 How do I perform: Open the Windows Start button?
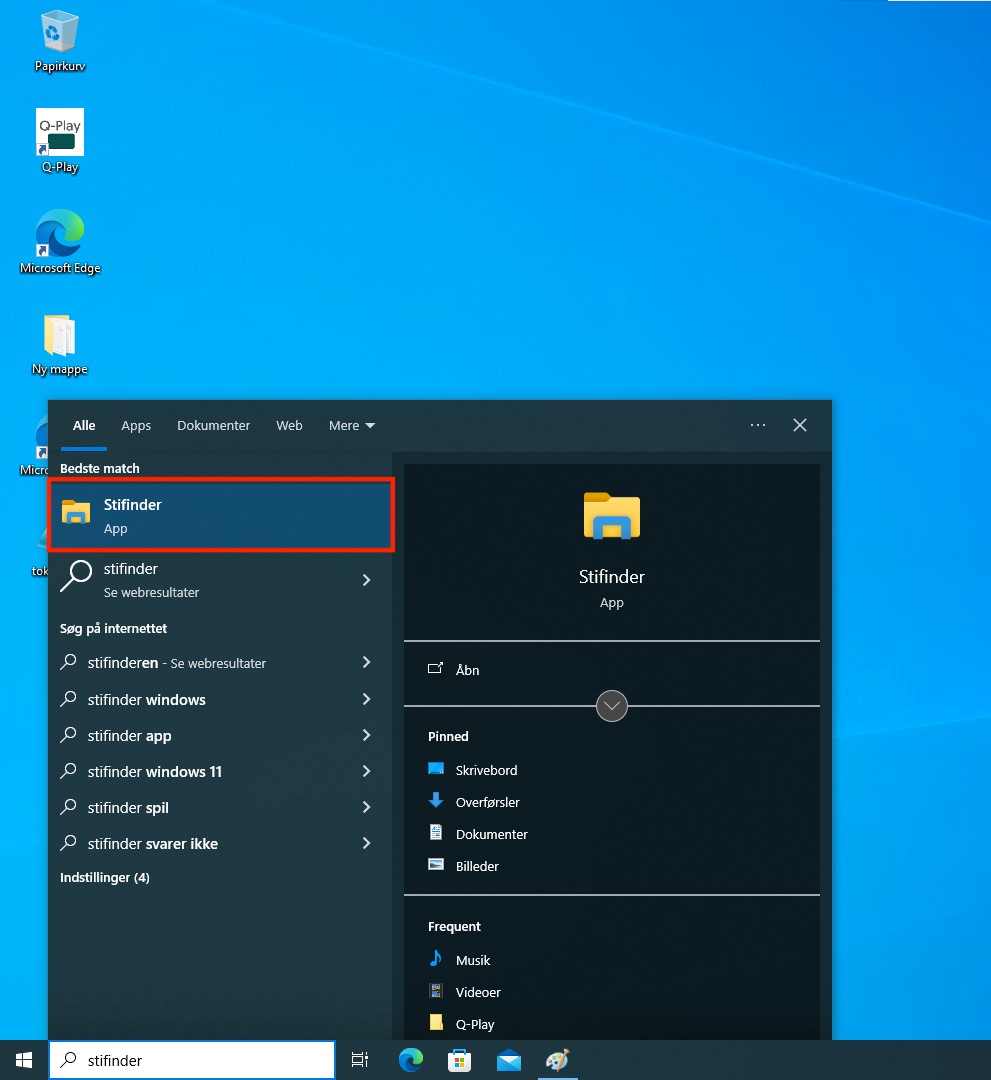(24, 1060)
